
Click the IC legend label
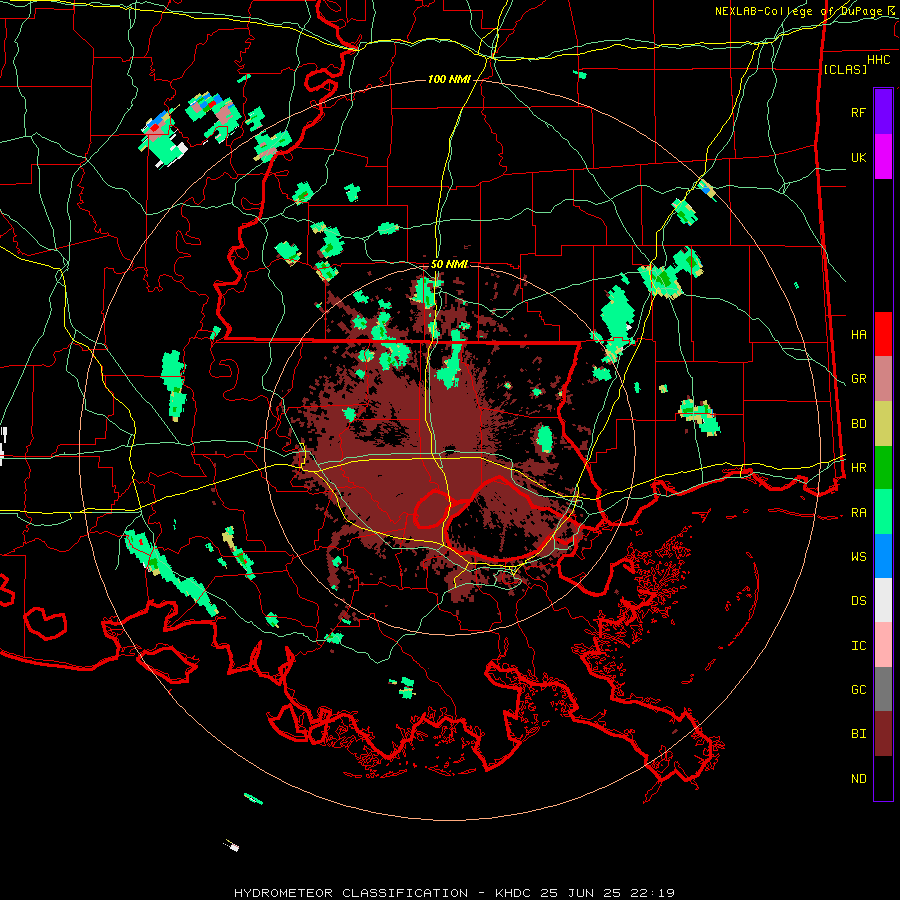[858, 646]
